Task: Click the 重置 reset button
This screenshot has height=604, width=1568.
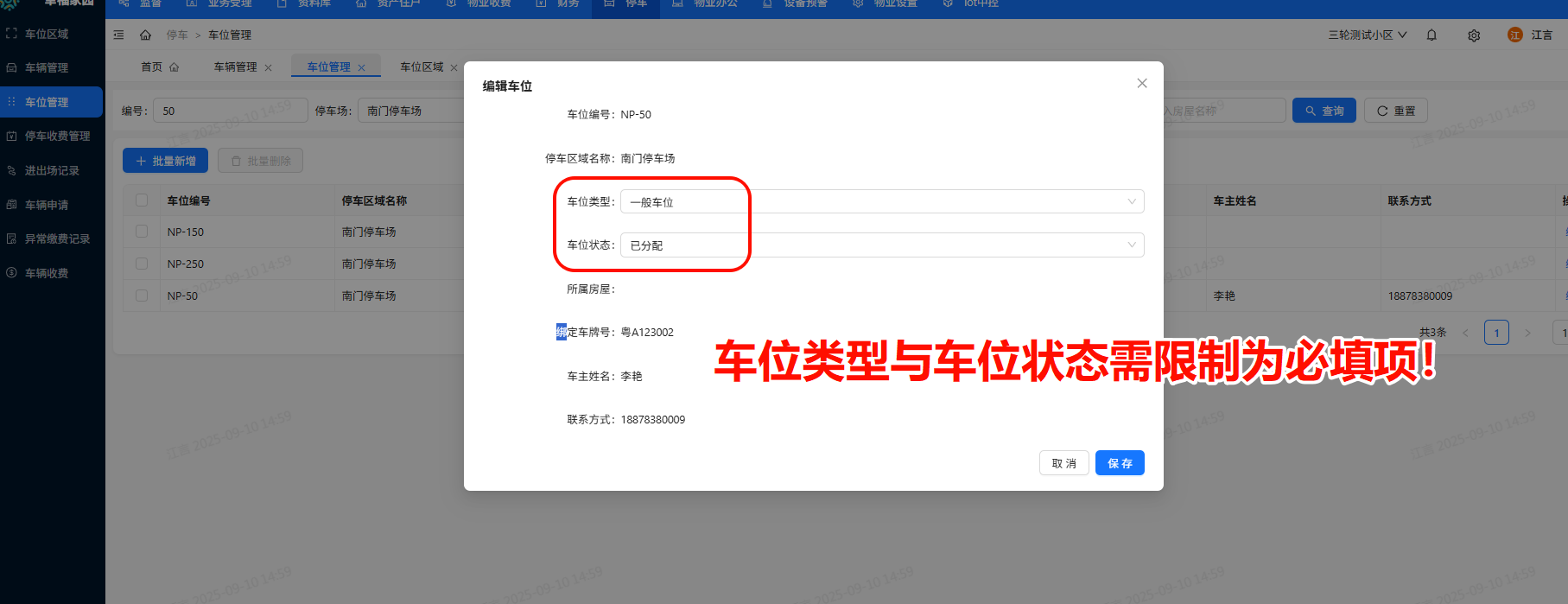Action: pyautogui.click(x=1396, y=111)
